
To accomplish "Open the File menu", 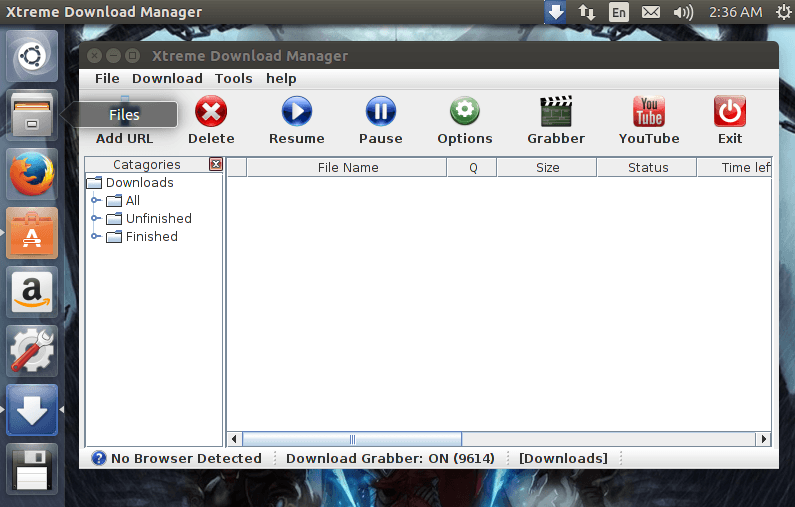I will pos(107,79).
